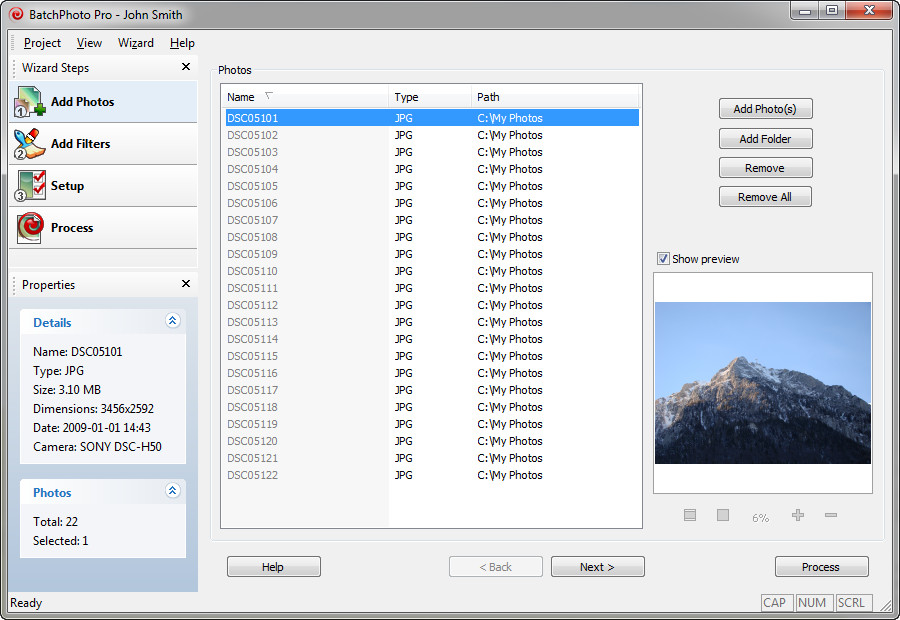Click the Add Folder button

(x=765, y=138)
